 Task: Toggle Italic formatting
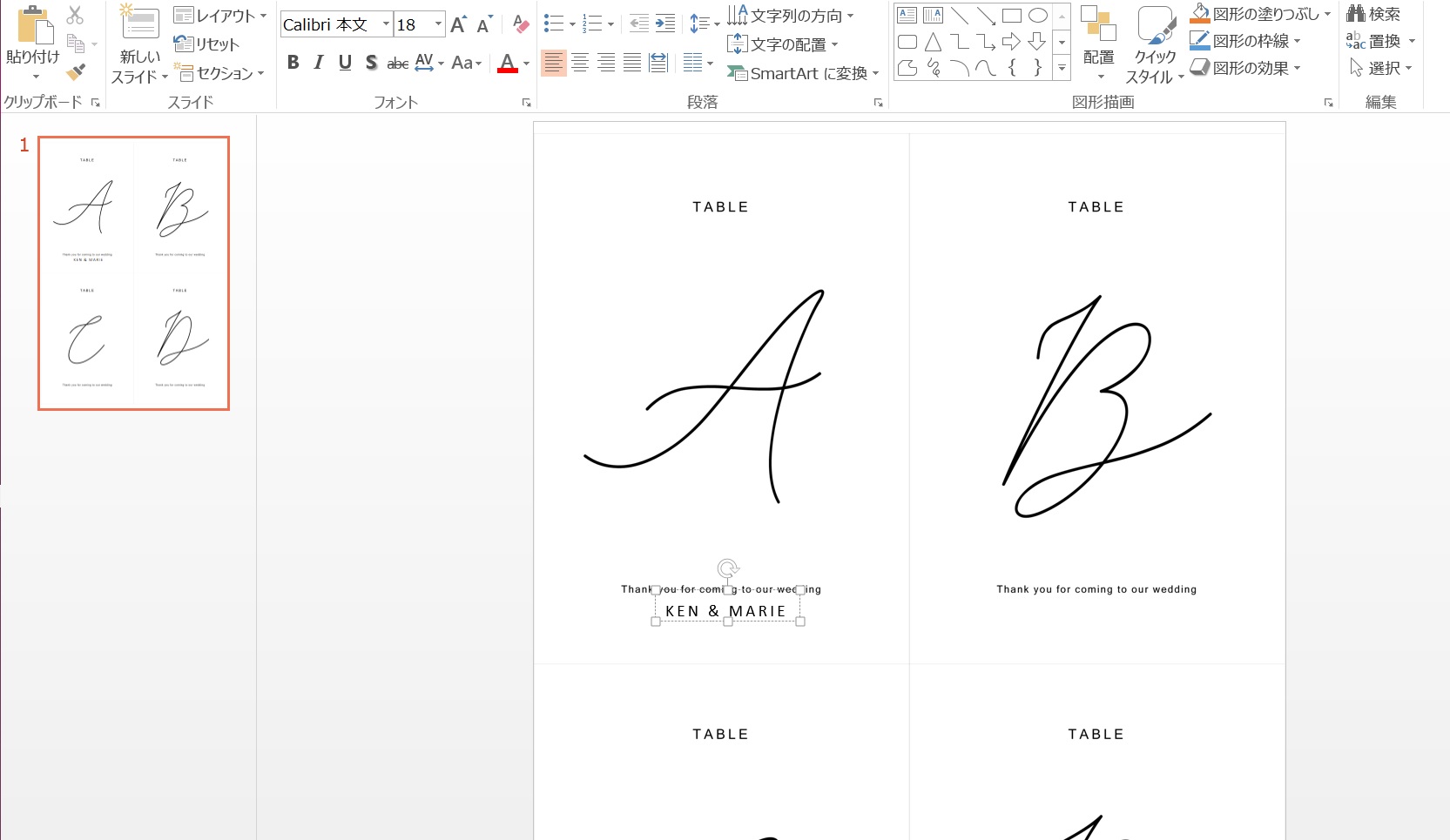319,63
